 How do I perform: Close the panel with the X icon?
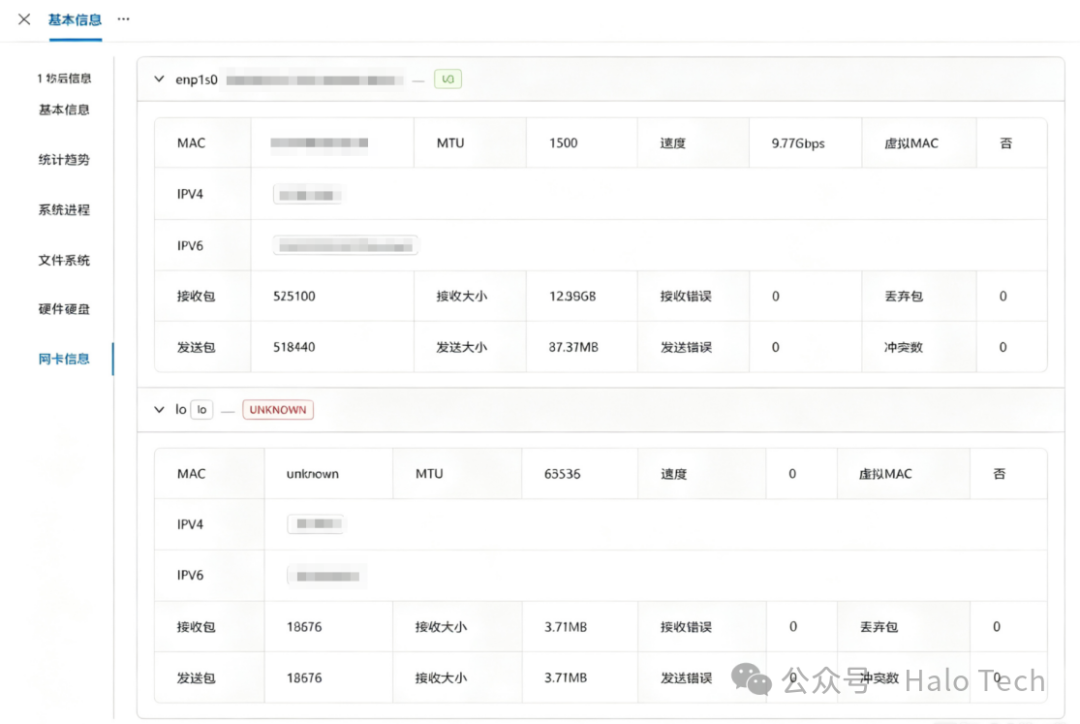click(24, 19)
